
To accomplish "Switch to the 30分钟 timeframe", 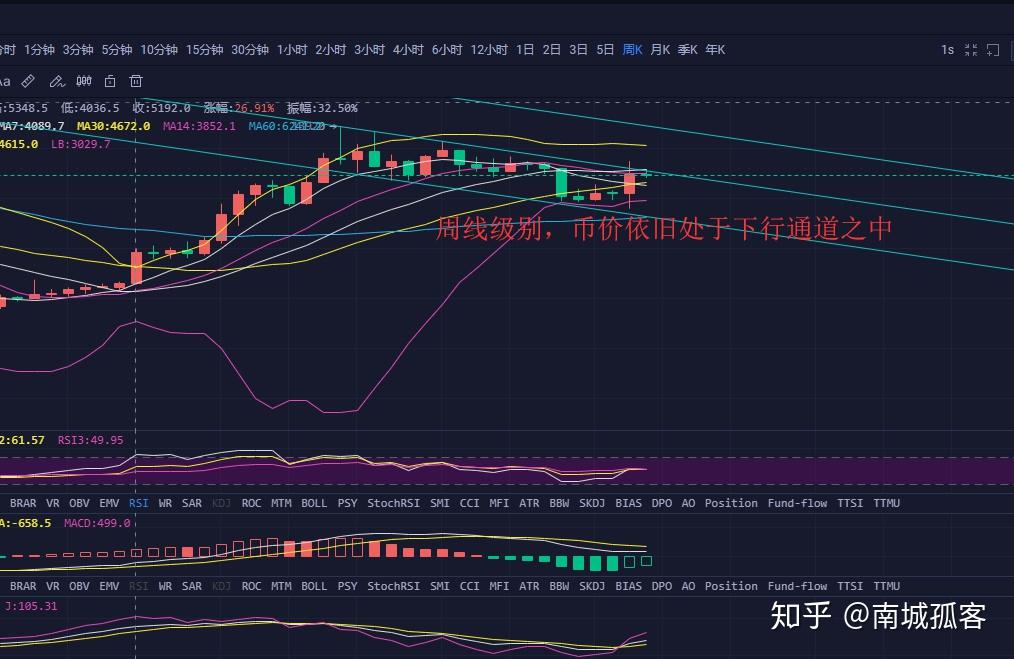I will (250, 50).
